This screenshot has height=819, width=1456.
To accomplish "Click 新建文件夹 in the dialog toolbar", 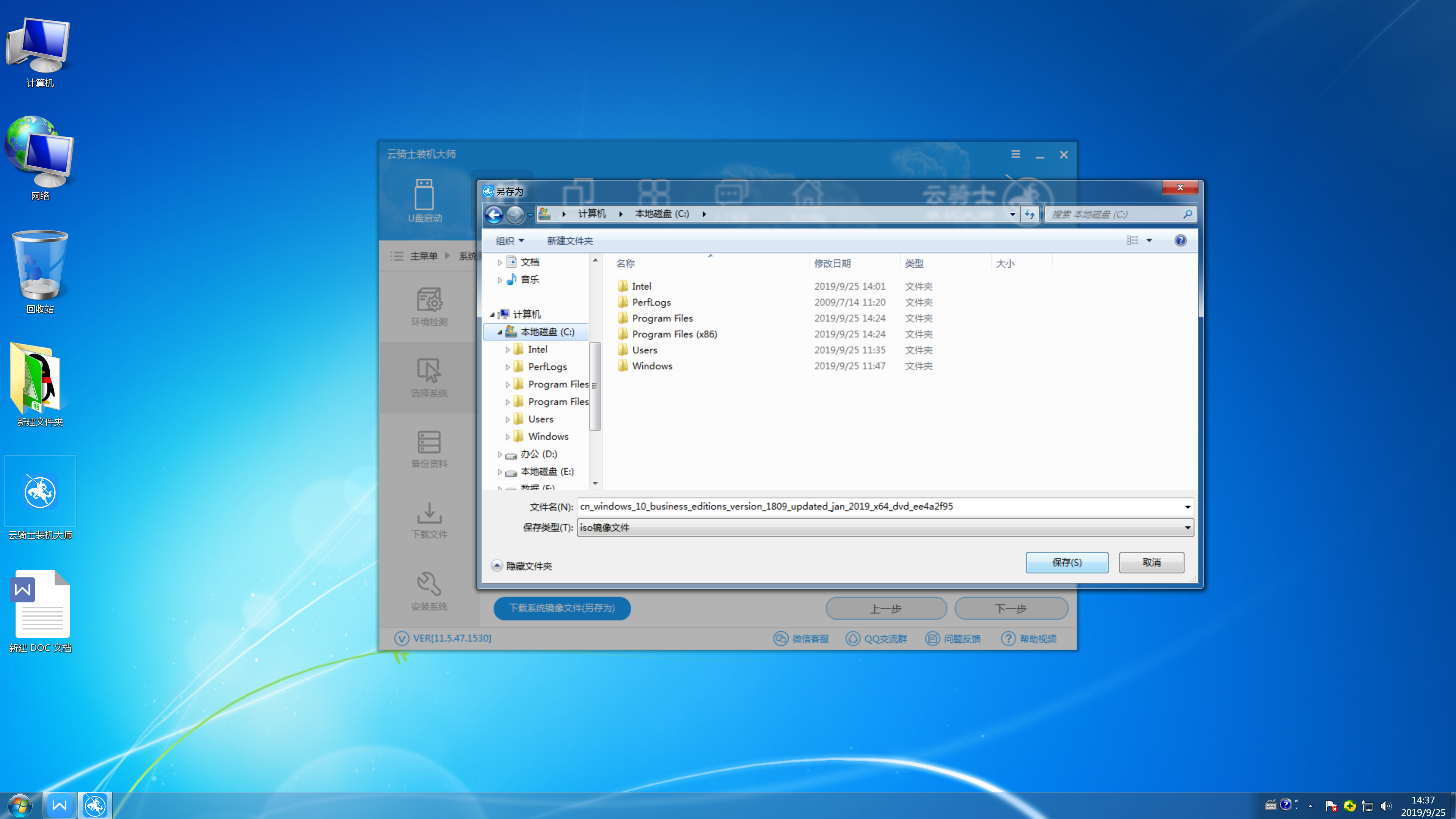I will tap(570, 241).
